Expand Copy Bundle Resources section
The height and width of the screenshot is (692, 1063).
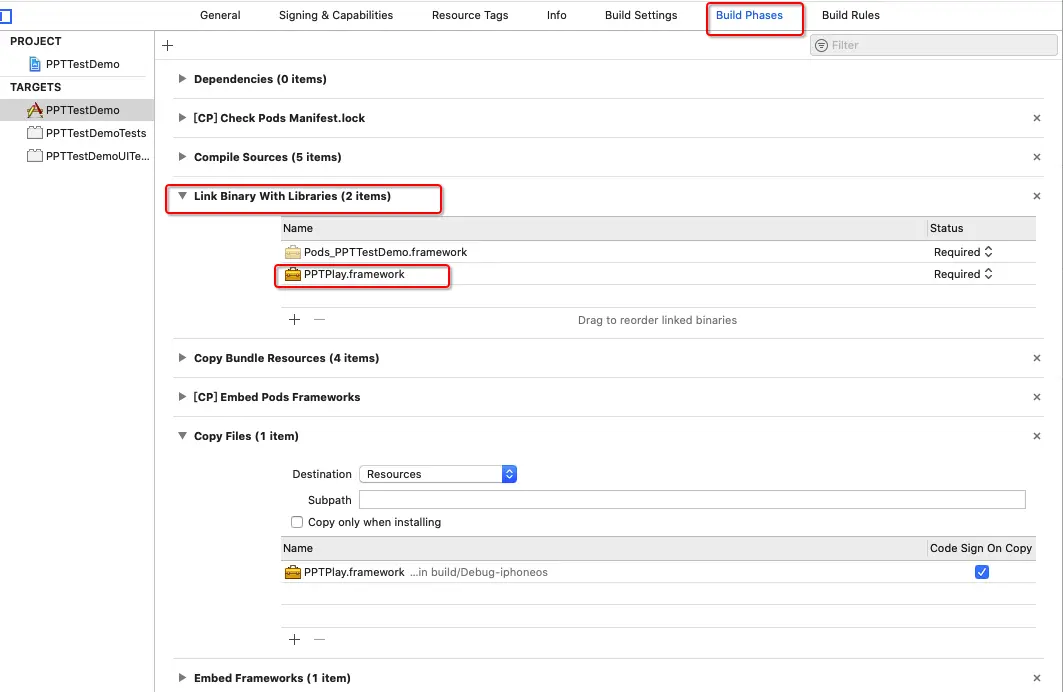point(182,358)
